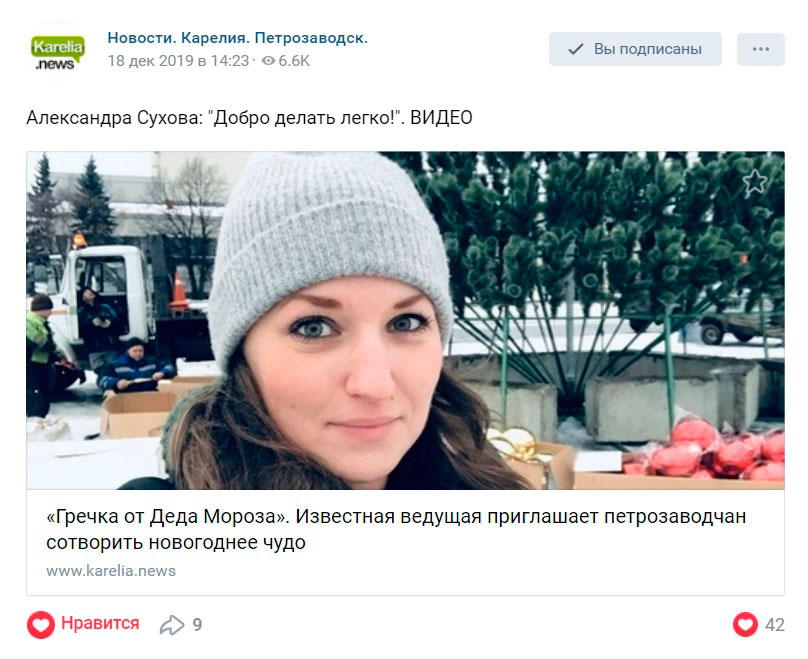Viewport: 808px width, 659px height.
Task: Click the eye views counter icon
Action: click(268, 61)
